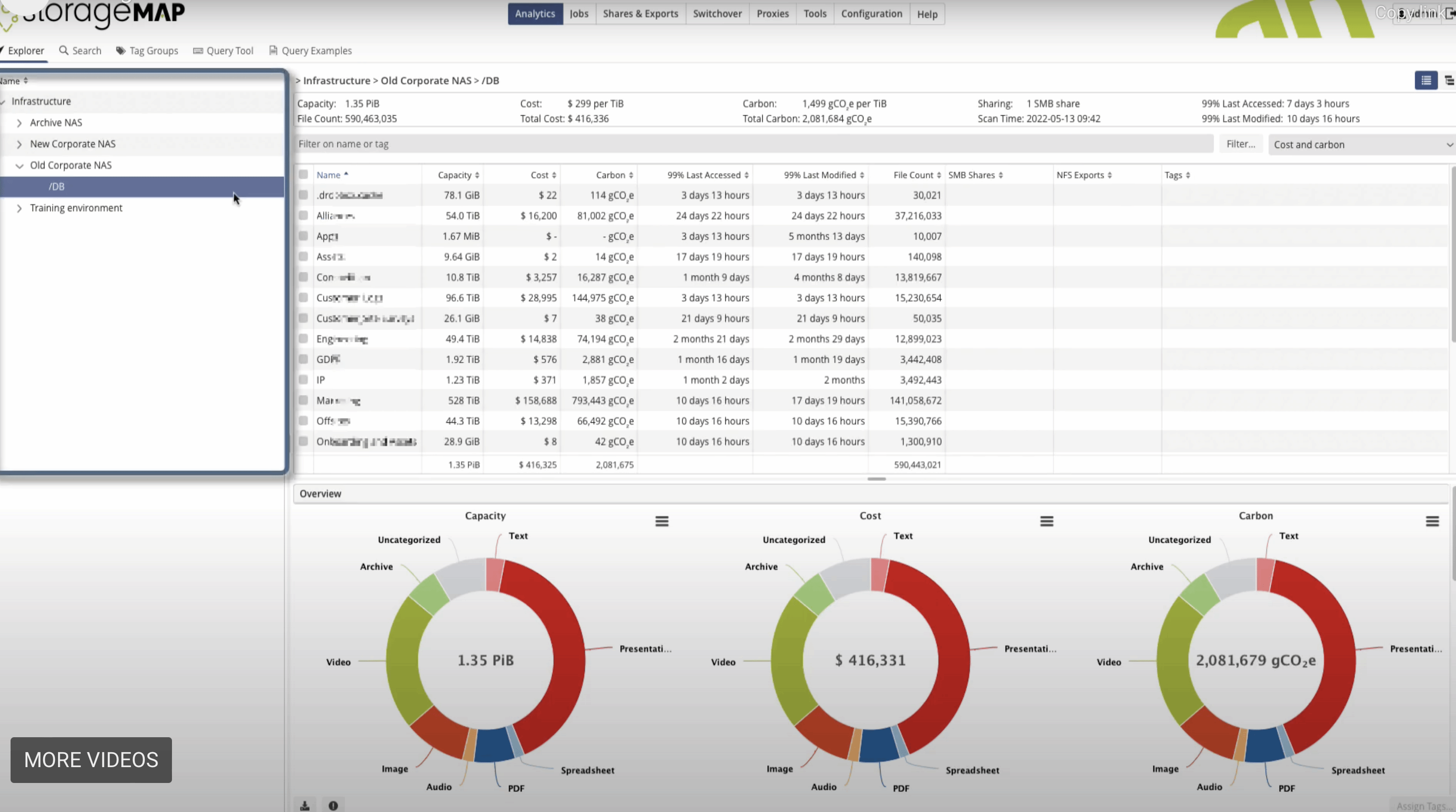Click the Filter button
This screenshot has height=812, width=1456.
pyautogui.click(x=1240, y=144)
